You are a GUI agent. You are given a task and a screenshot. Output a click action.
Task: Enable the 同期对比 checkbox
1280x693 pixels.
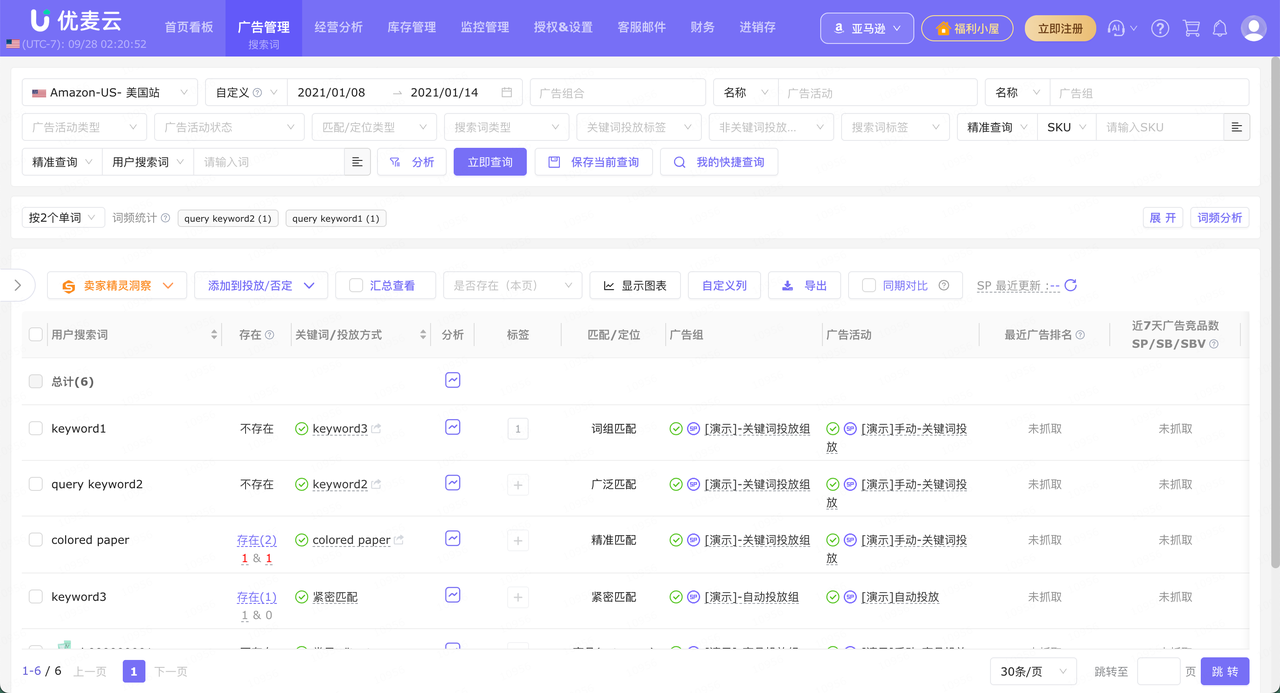click(x=869, y=285)
